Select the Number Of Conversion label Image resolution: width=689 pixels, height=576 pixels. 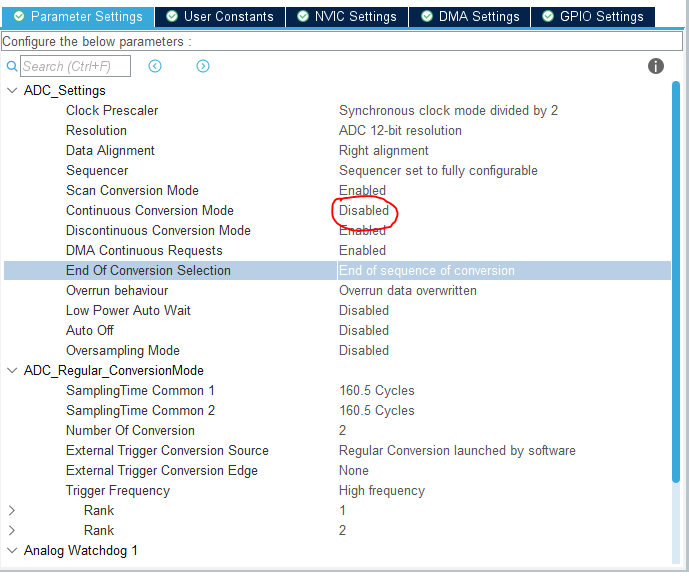point(130,431)
